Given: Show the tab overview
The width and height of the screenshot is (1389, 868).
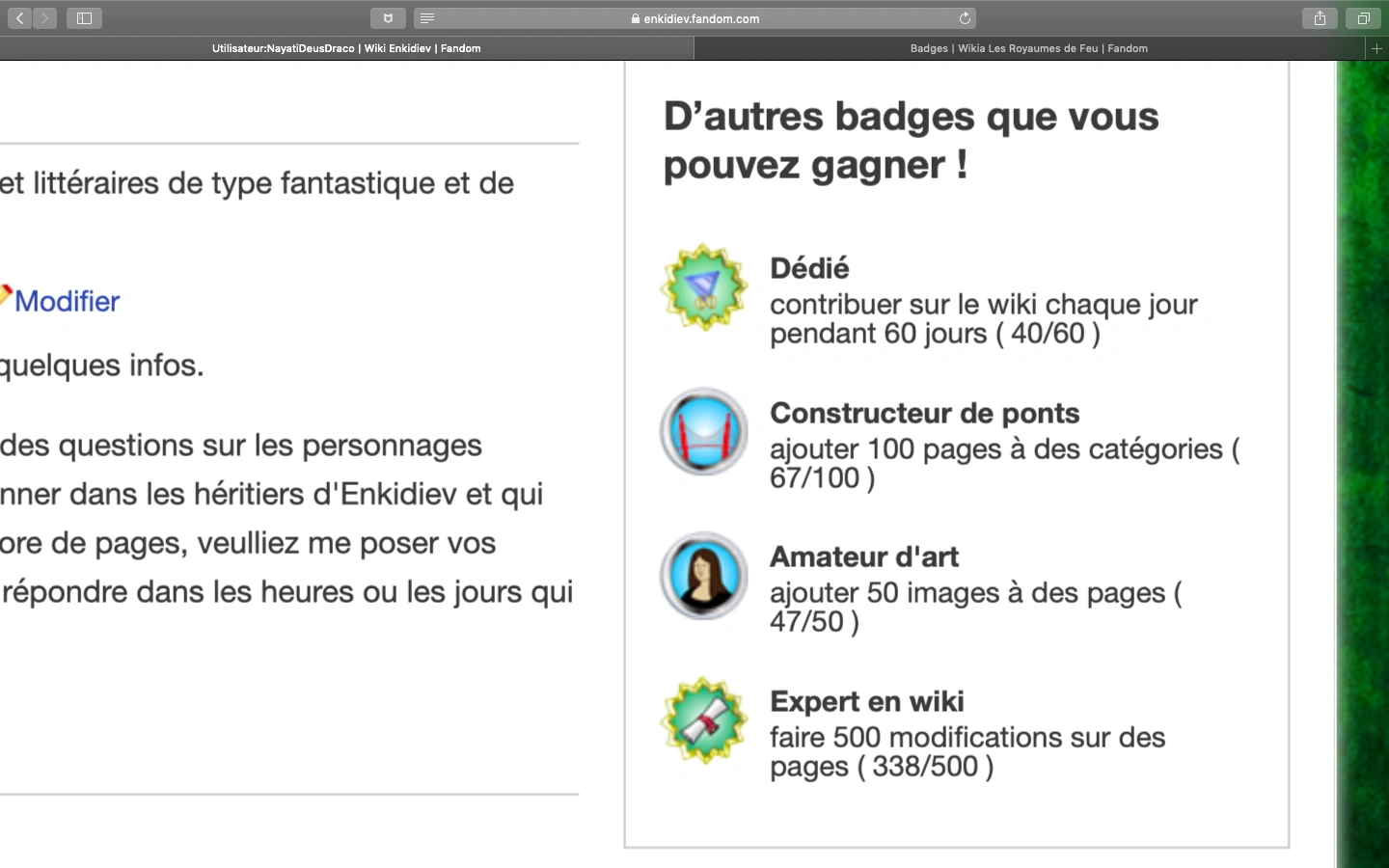Looking at the screenshot, I should pos(1363,18).
